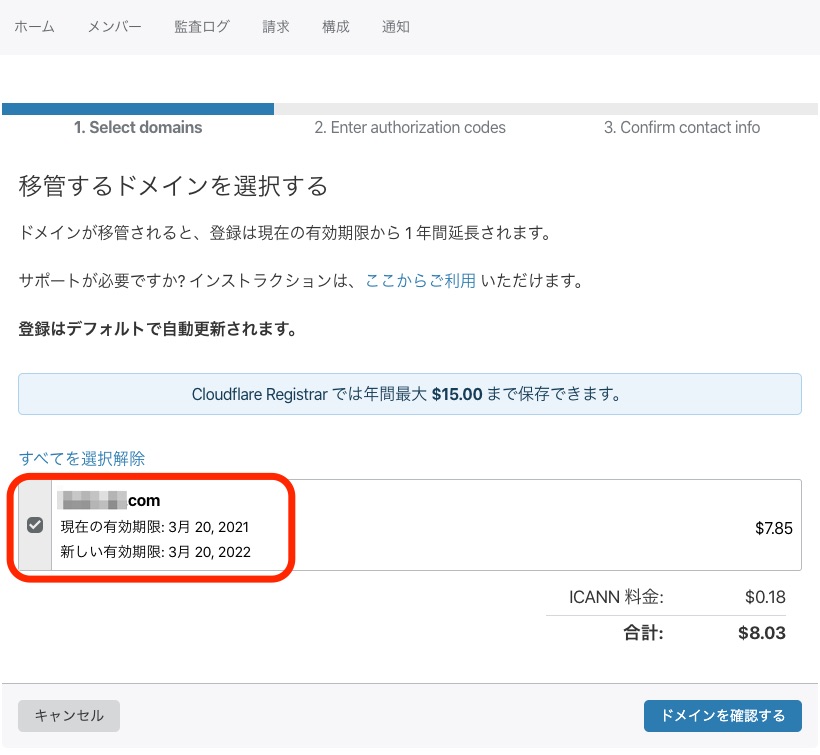This screenshot has height=755, width=820.
Task: Click the Cloudflare Registrar savings banner
Action: 409,394
